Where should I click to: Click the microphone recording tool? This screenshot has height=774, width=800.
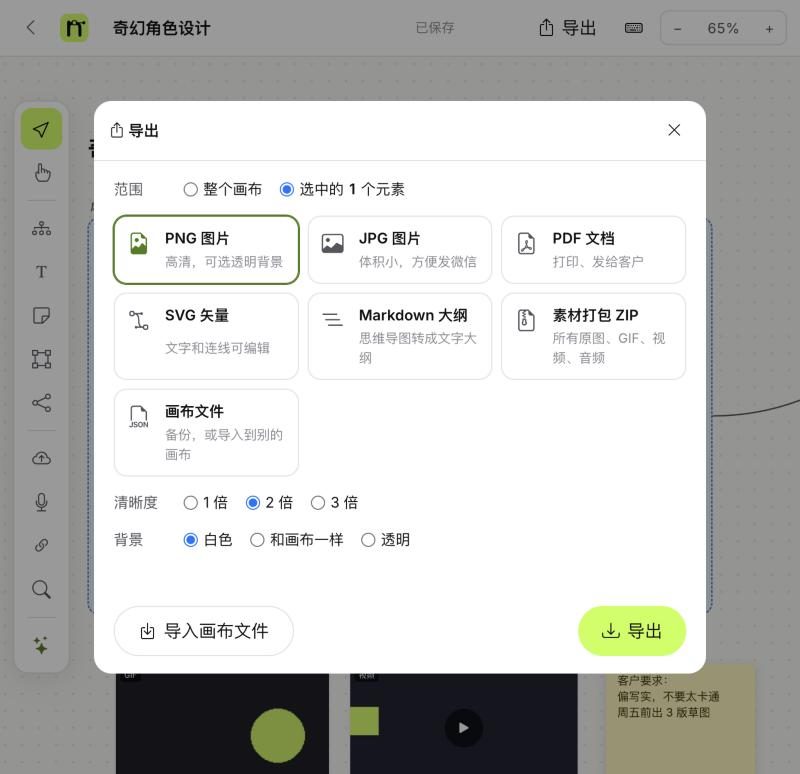pyautogui.click(x=41, y=502)
